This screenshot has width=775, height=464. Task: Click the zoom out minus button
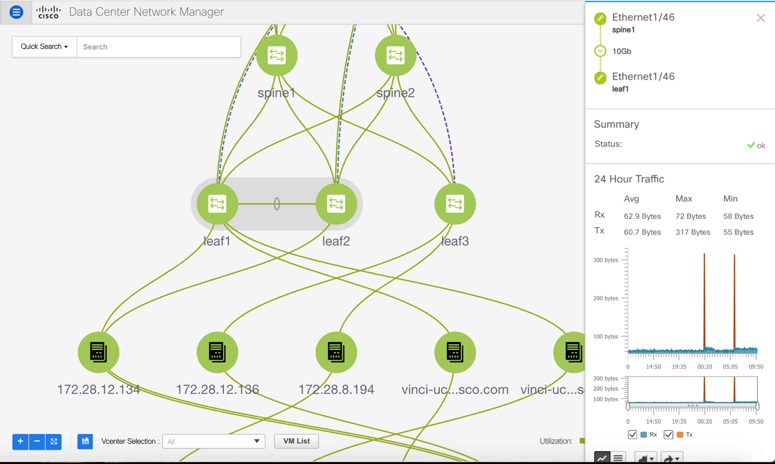tap(37, 441)
